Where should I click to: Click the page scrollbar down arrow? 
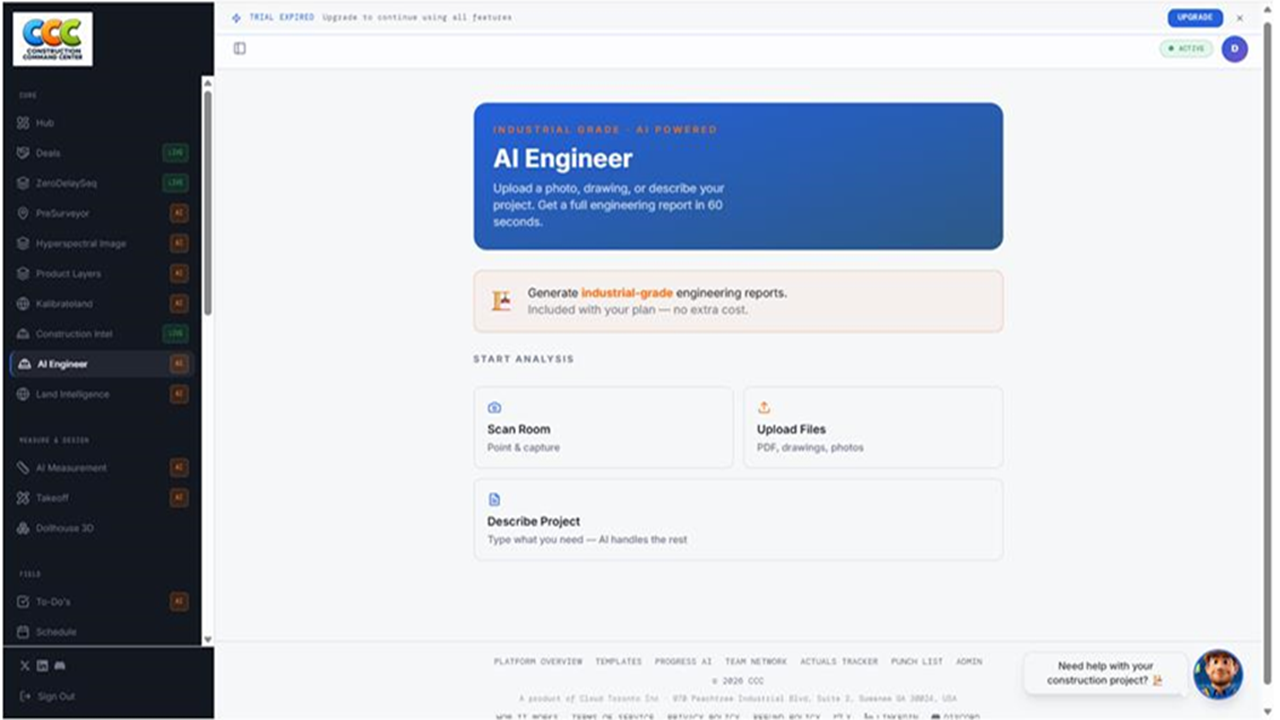(1268, 712)
